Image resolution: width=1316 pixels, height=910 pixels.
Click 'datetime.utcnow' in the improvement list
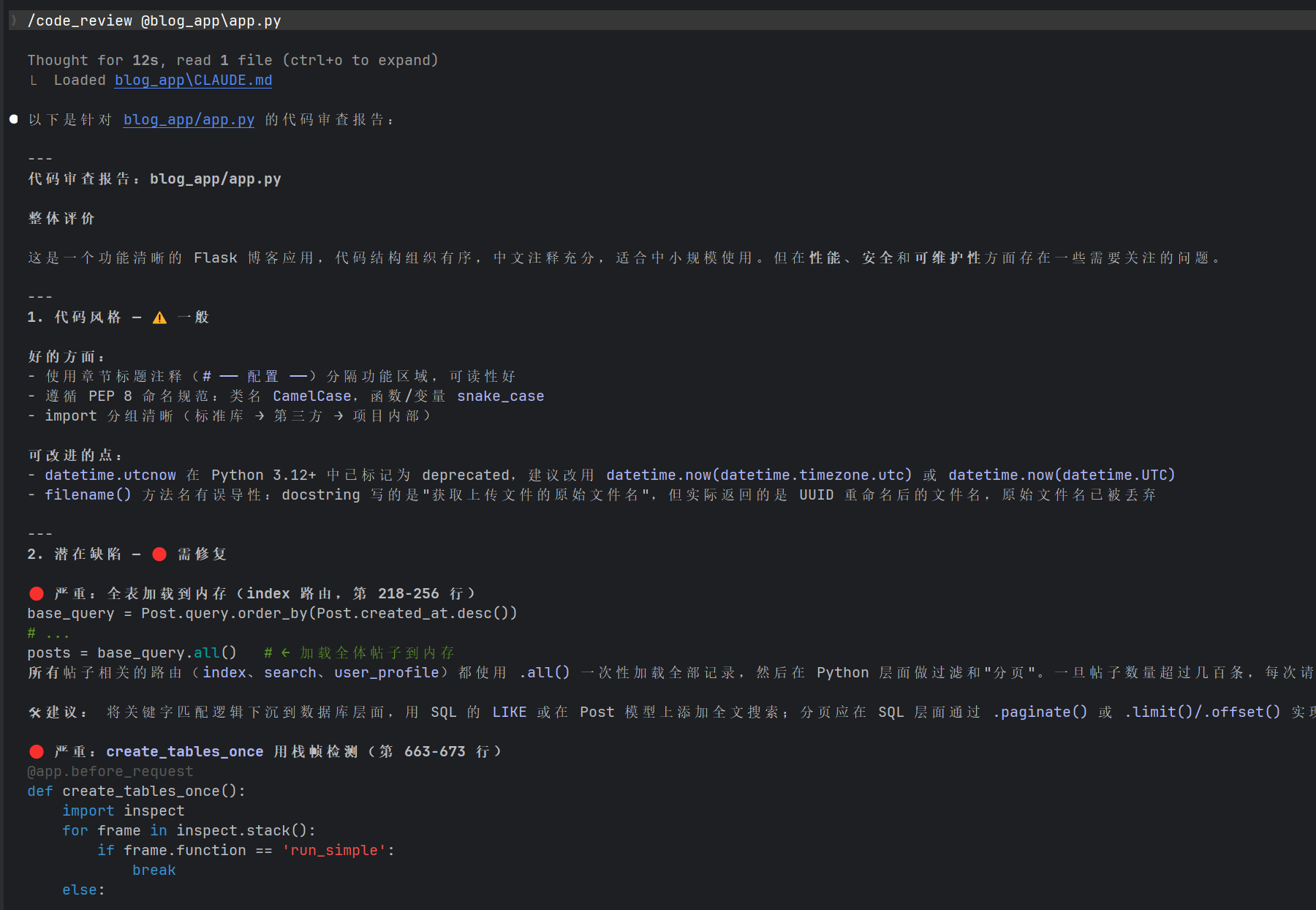[110, 475]
